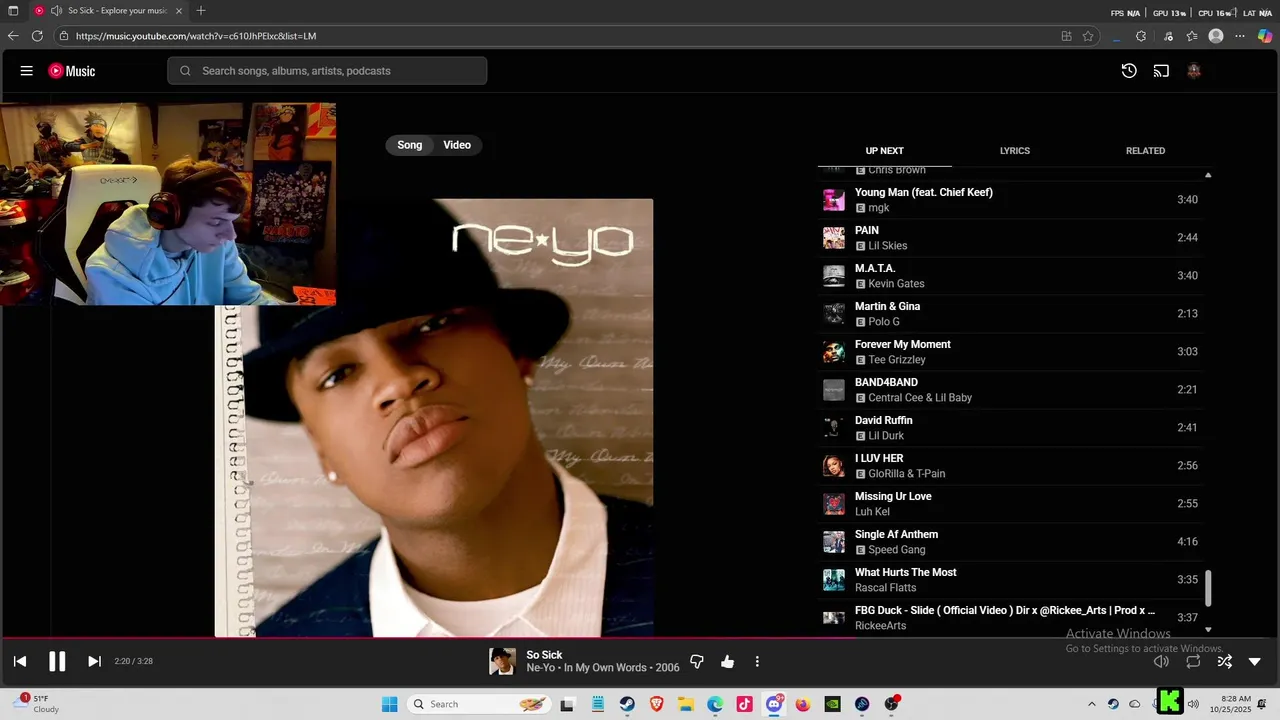Open browser Settings and more menu
The width and height of the screenshot is (1280, 720).
pos(1240,36)
